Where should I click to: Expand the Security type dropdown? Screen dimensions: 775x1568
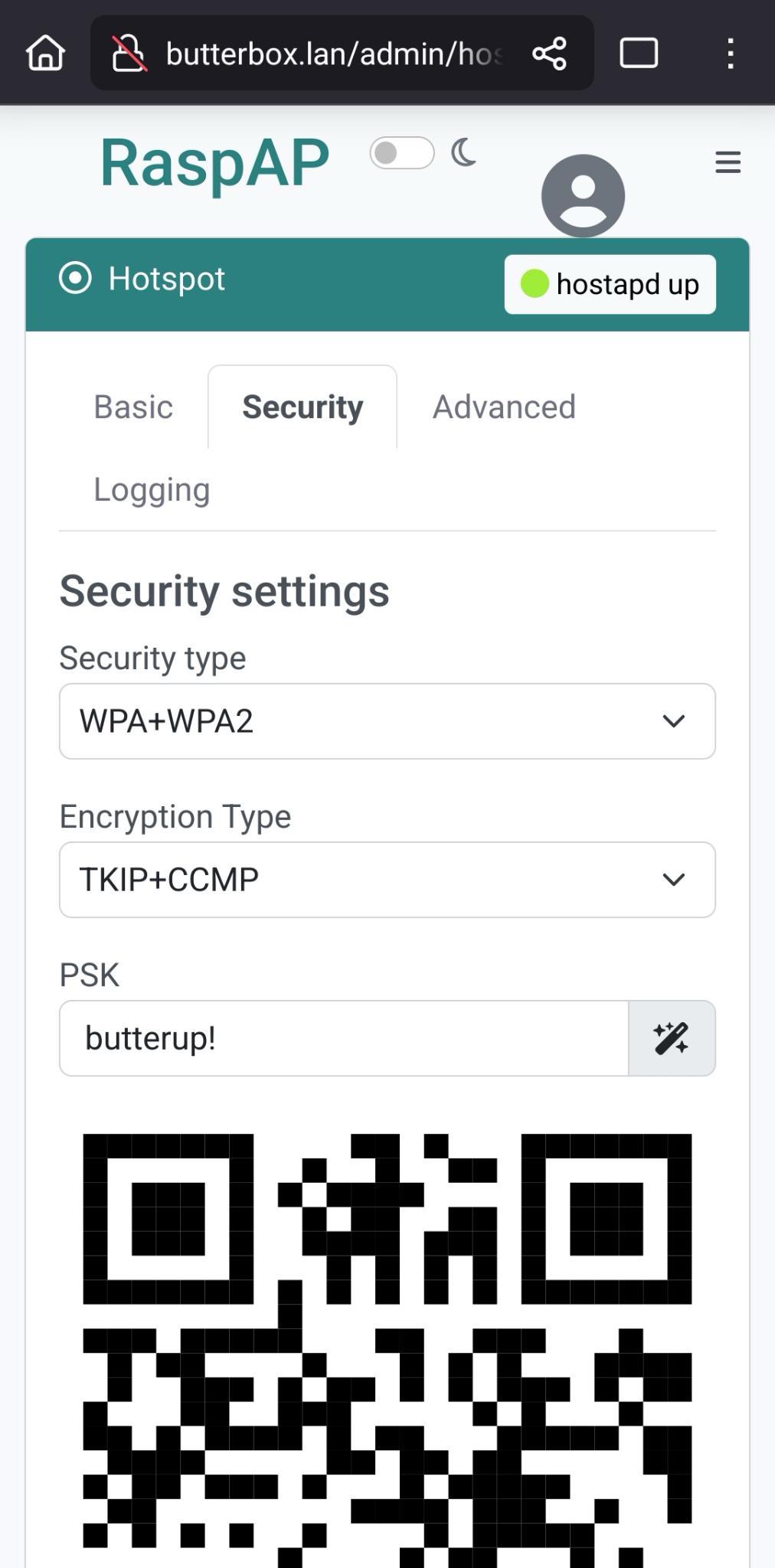click(387, 721)
